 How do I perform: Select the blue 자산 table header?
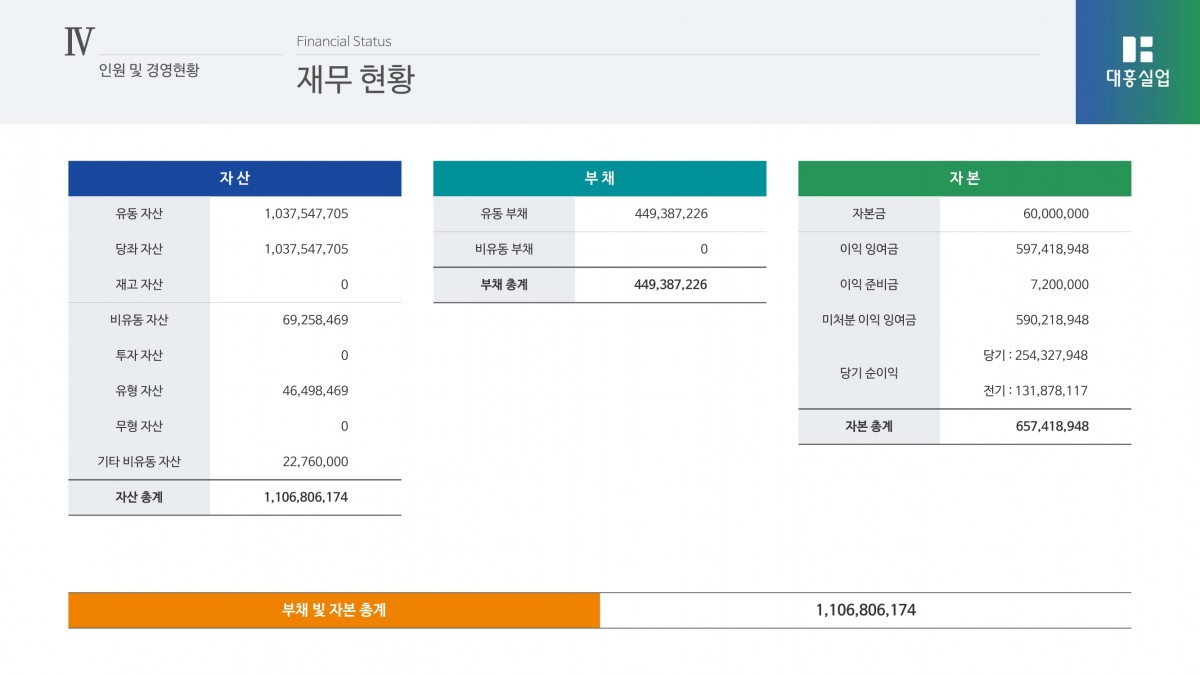click(234, 179)
